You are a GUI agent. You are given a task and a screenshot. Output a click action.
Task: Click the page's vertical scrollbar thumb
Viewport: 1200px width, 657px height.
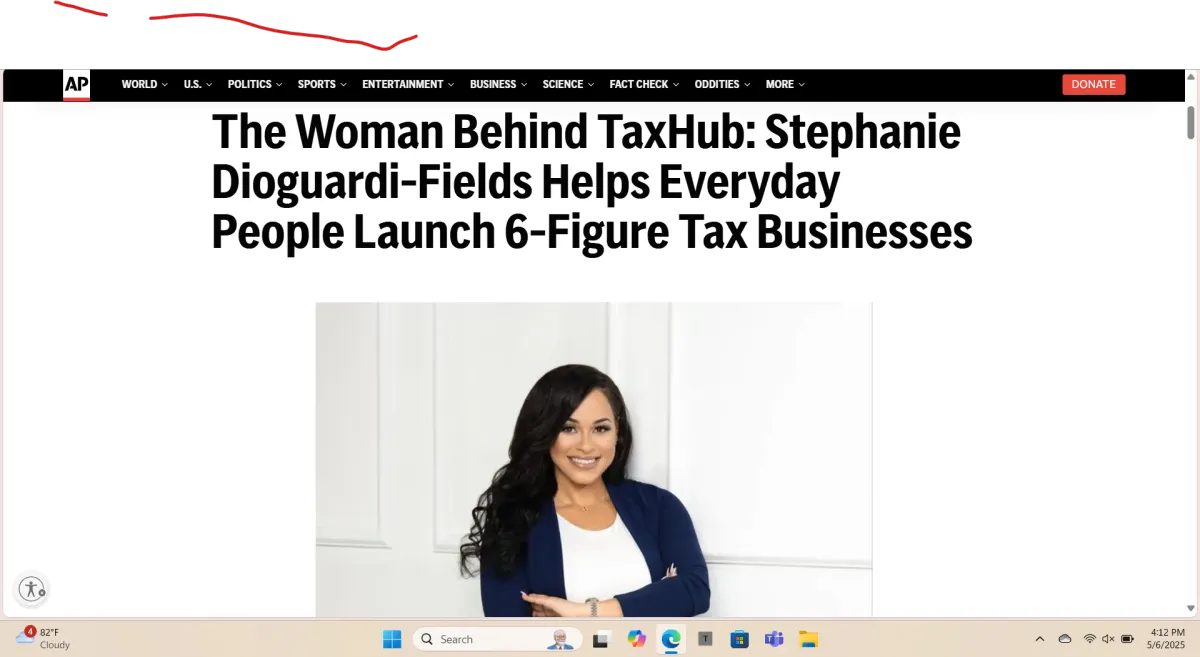click(1190, 122)
